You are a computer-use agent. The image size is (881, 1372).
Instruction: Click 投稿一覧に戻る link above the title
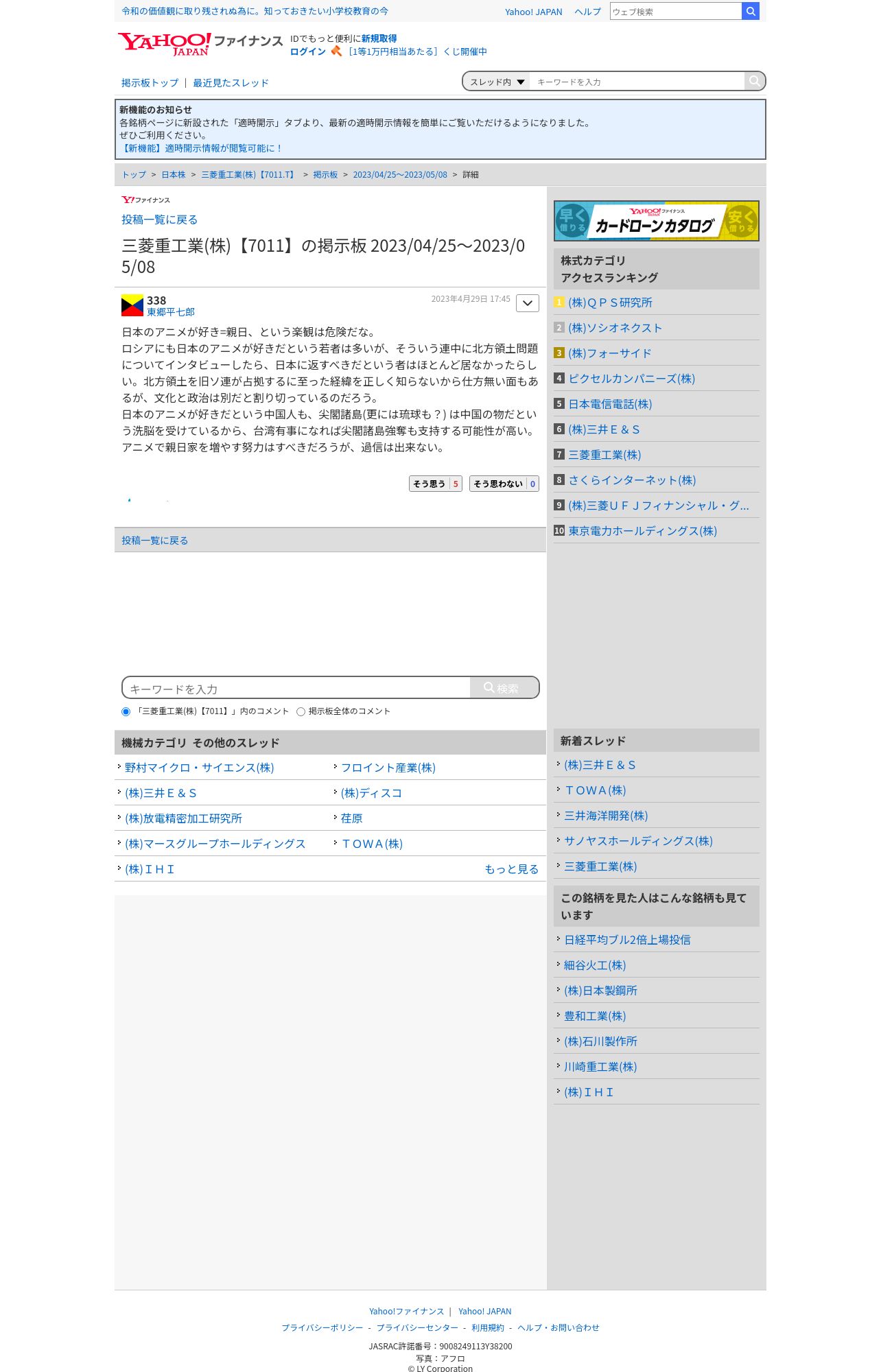pyautogui.click(x=159, y=220)
